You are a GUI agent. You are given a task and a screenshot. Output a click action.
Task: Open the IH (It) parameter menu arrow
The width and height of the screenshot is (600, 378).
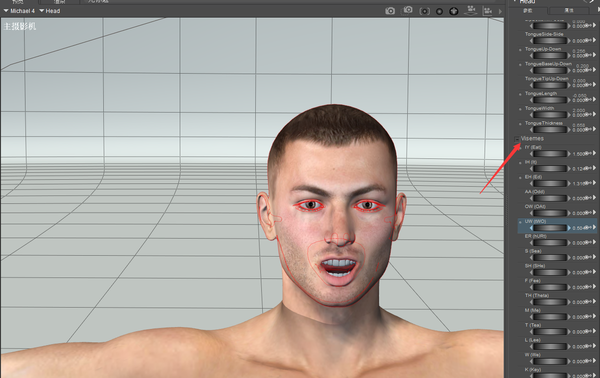click(x=594, y=168)
